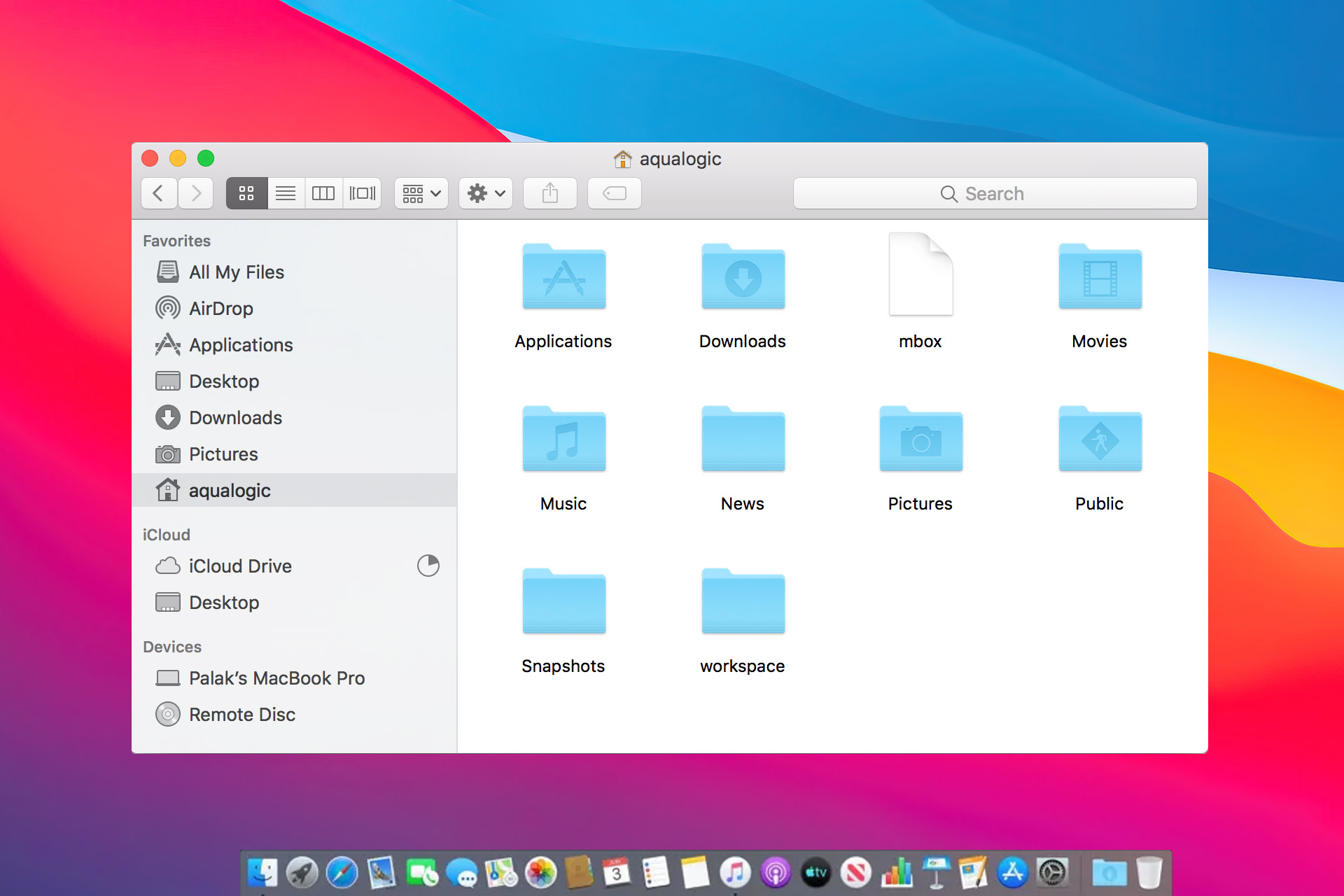Open the workspace folder
This screenshot has height=896, width=1344.
tap(742, 616)
